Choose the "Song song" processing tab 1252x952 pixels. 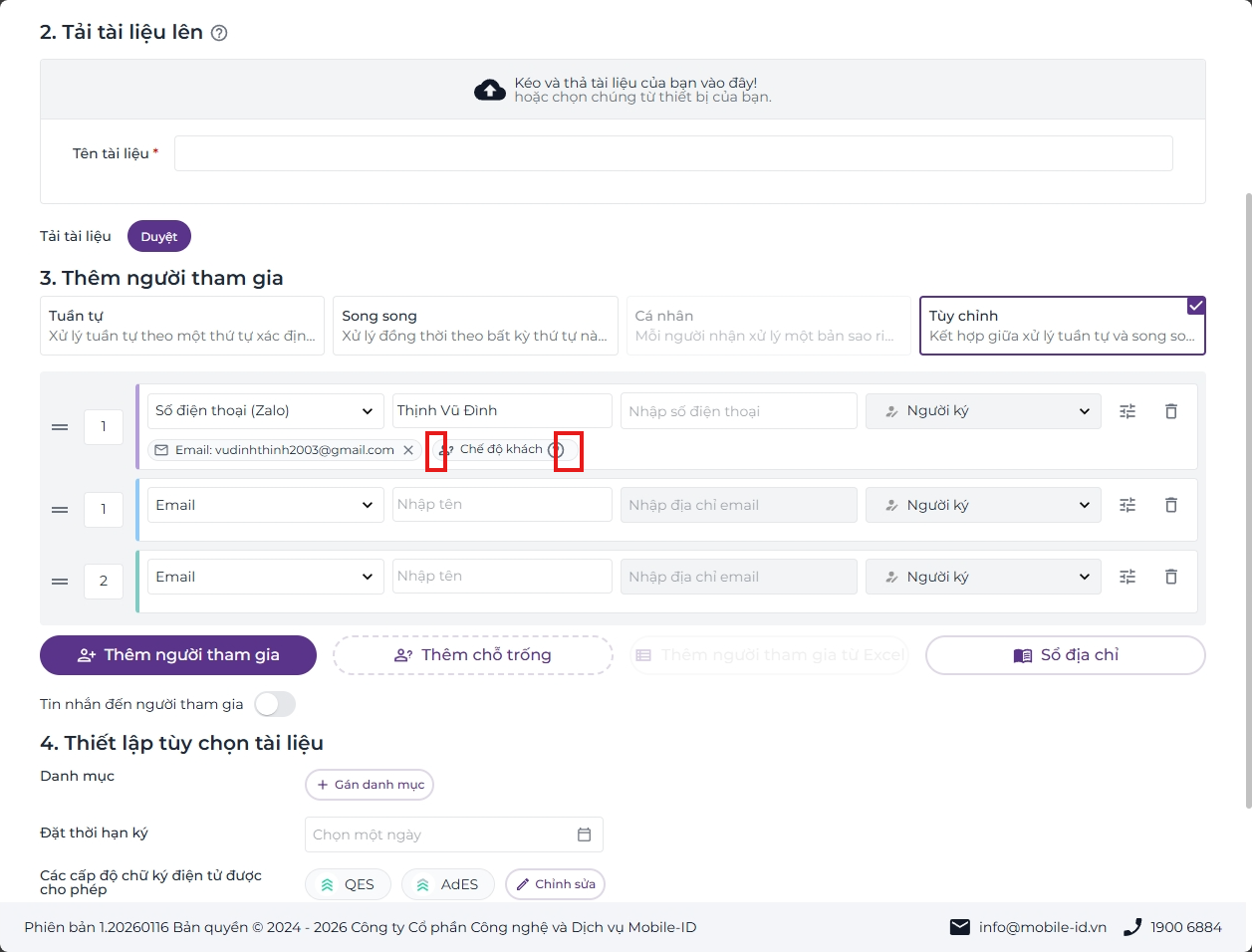pyautogui.click(x=475, y=326)
